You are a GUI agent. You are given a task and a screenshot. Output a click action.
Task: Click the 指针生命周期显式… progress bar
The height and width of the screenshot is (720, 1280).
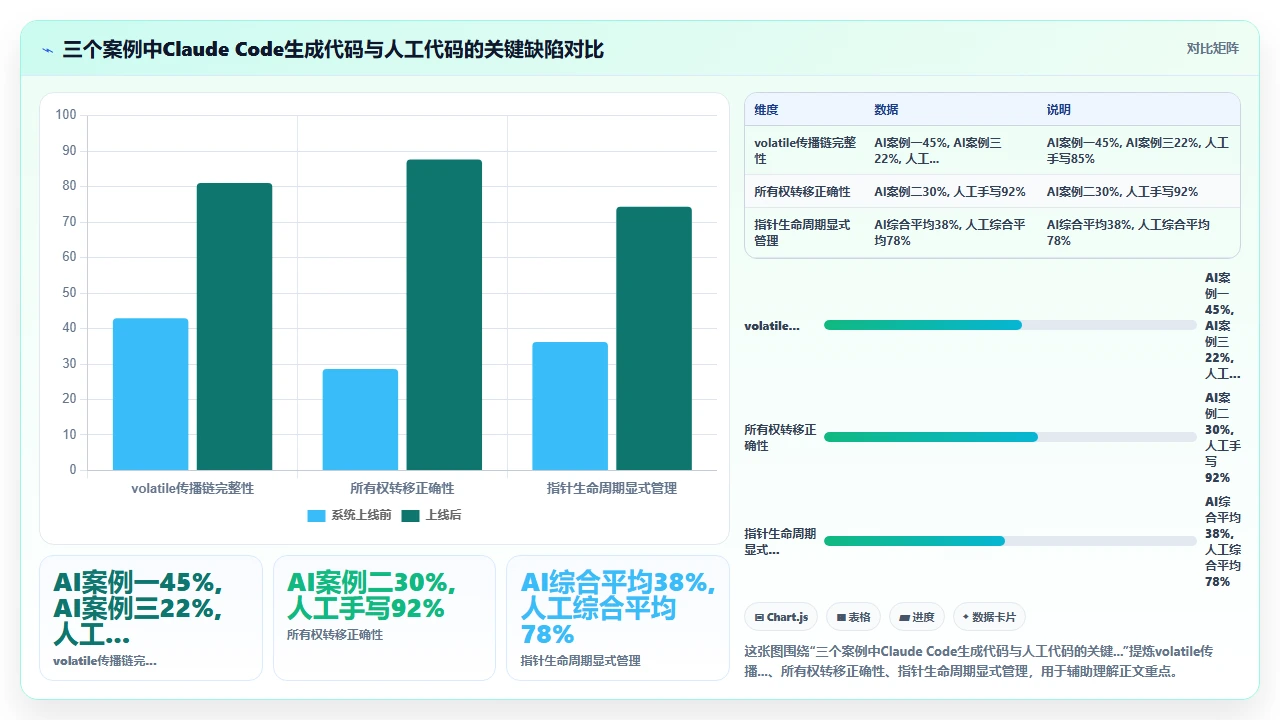pyautogui.click(x=1010, y=541)
